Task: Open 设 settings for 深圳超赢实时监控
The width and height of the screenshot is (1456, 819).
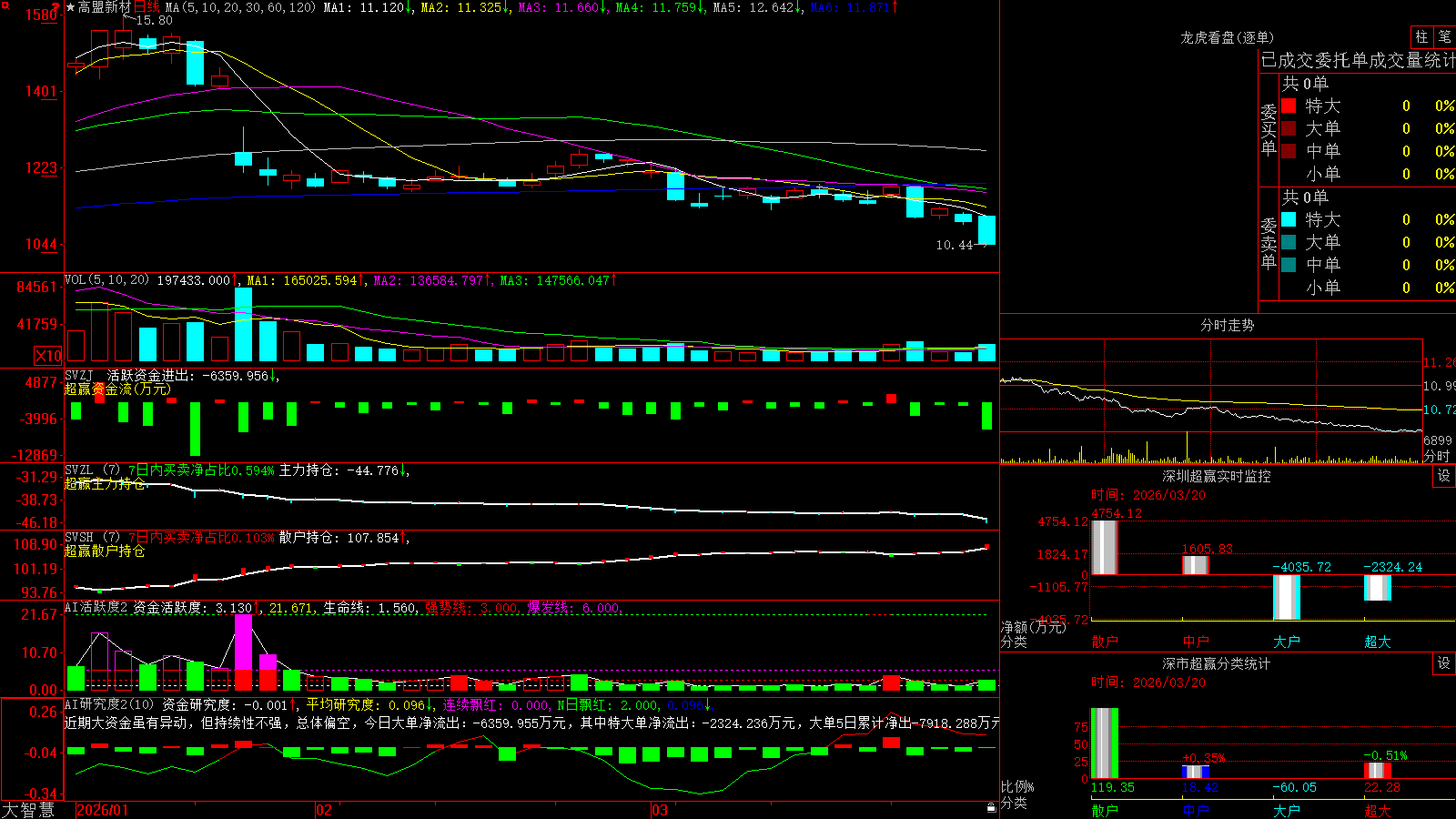Action: coord(1444,476)
